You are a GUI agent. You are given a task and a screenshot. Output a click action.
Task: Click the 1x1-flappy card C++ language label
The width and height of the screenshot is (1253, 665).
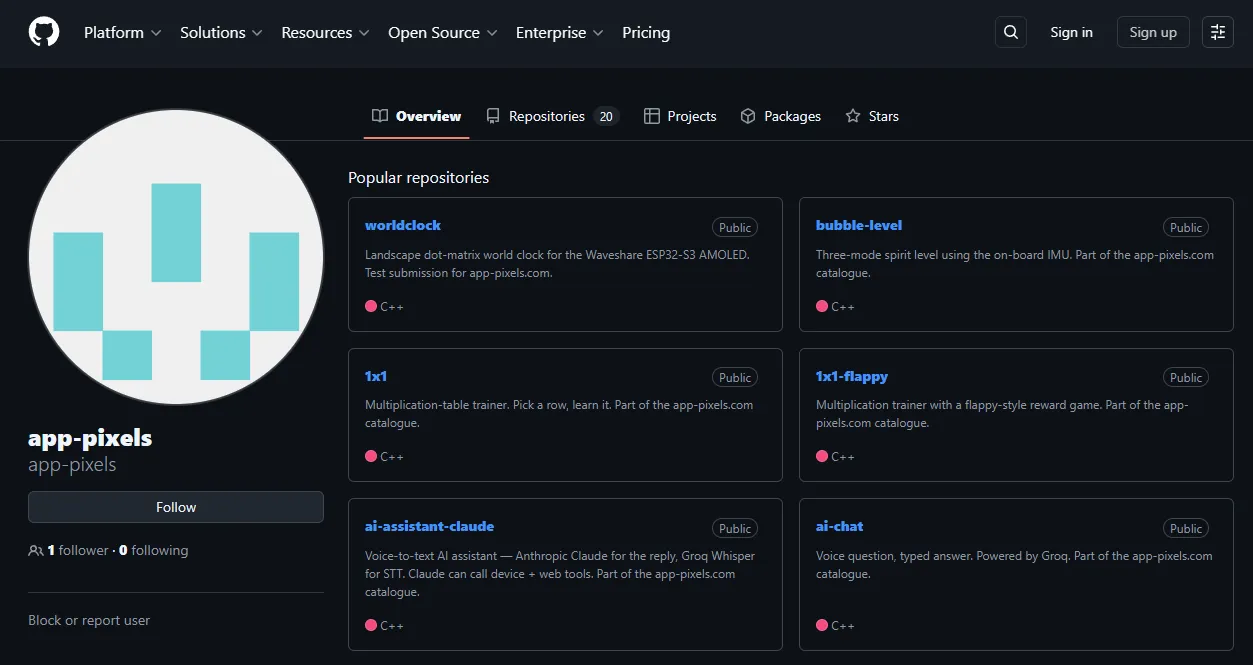coord(843,456)
